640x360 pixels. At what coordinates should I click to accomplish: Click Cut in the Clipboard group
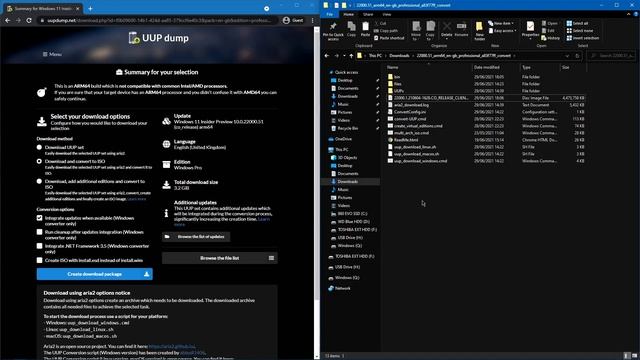[x=381, y=23]
